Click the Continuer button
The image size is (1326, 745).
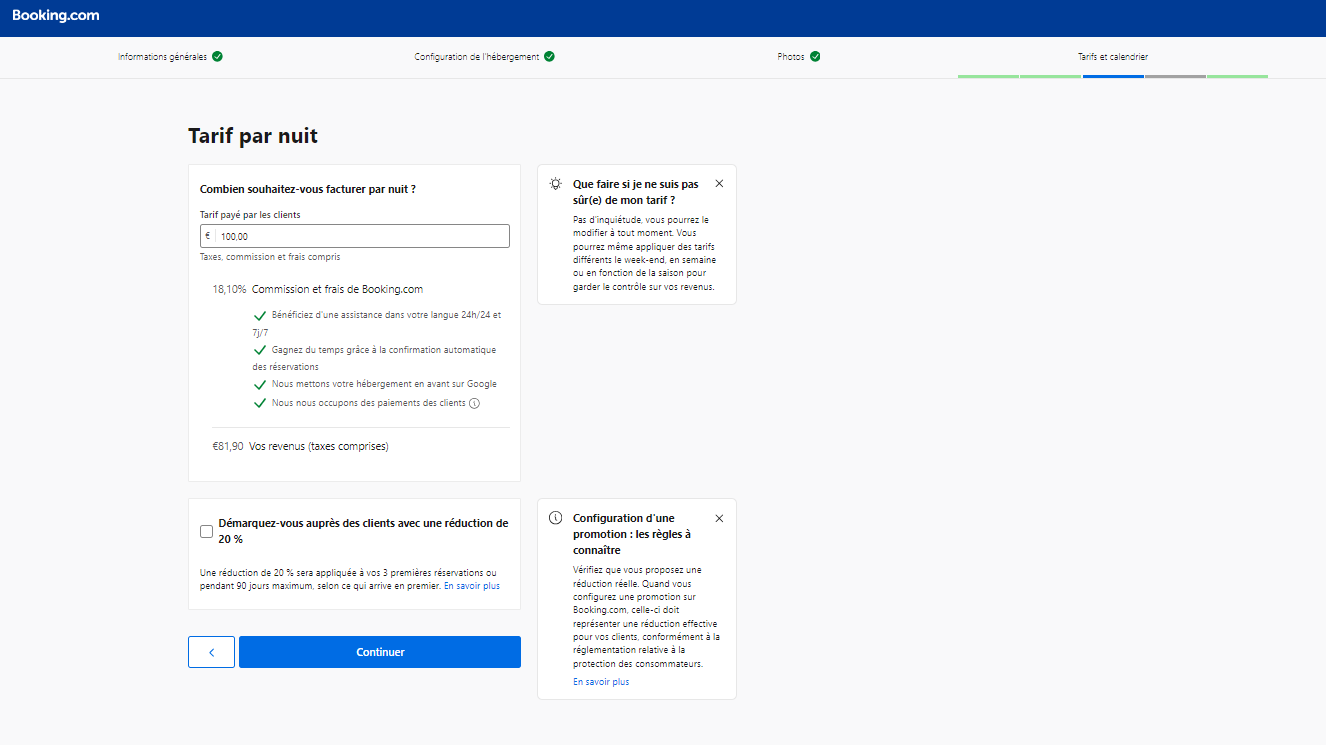[380, 652]
